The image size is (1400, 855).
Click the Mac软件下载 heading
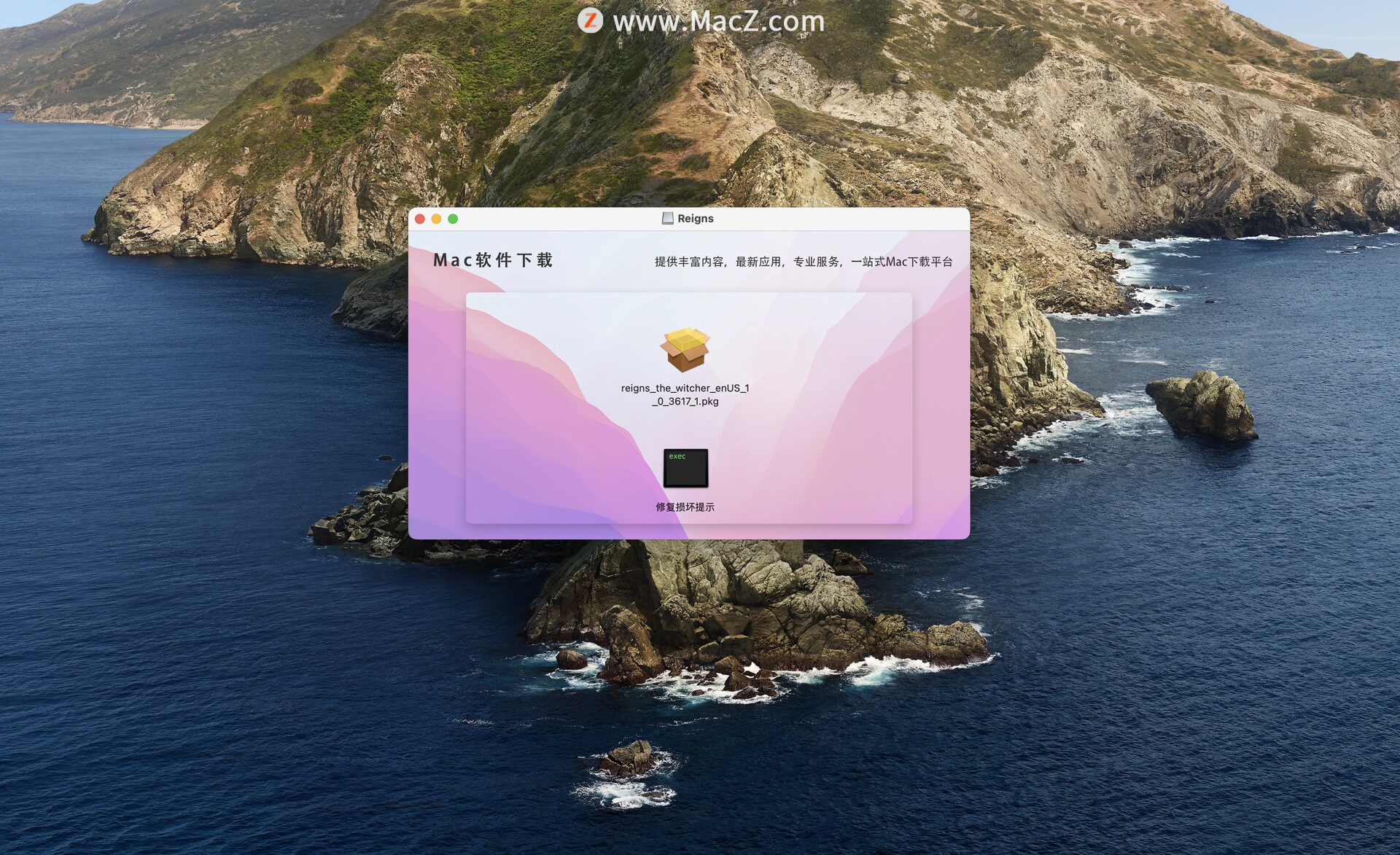pyautogui.click(x=493, y=260)
